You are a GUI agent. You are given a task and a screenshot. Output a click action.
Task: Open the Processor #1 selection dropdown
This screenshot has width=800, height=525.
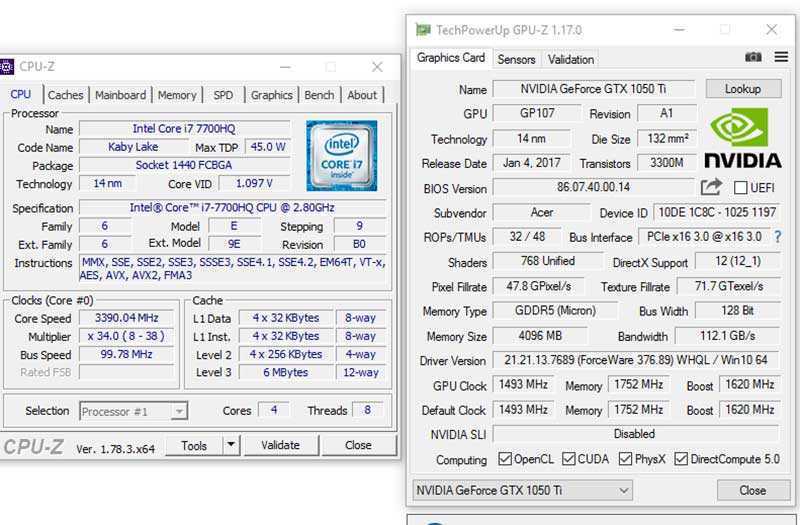click(x=134, y=411)
